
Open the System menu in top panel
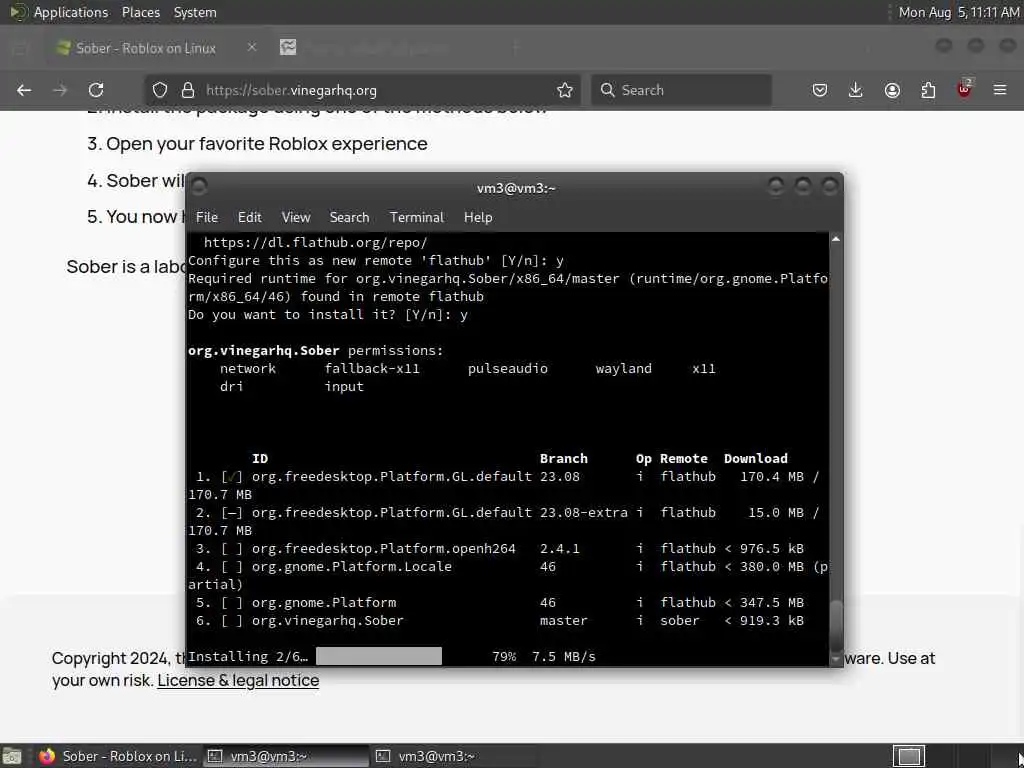coord(195,12)
